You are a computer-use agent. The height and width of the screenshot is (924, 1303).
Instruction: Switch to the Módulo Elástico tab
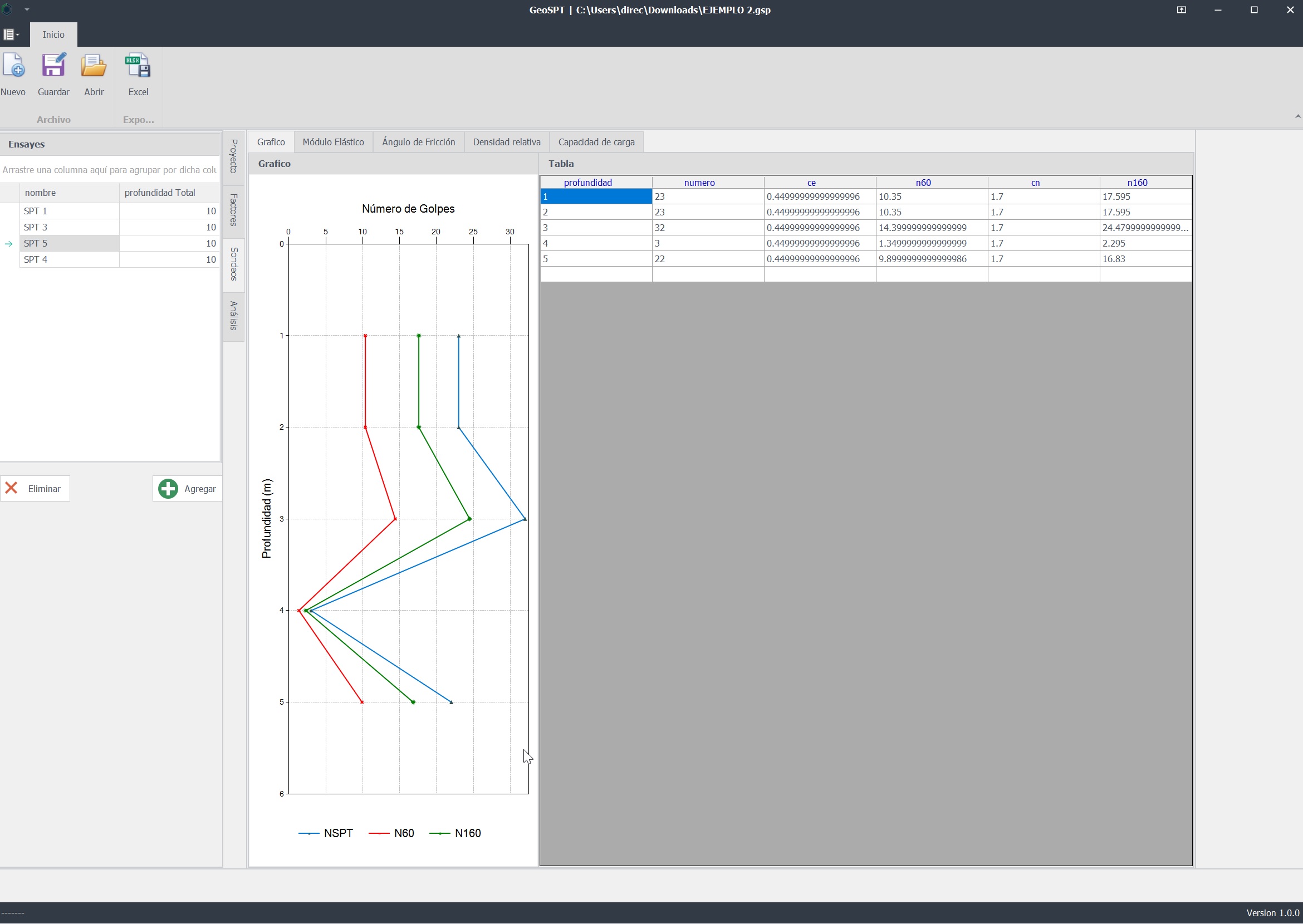click(x=333, y=142)
